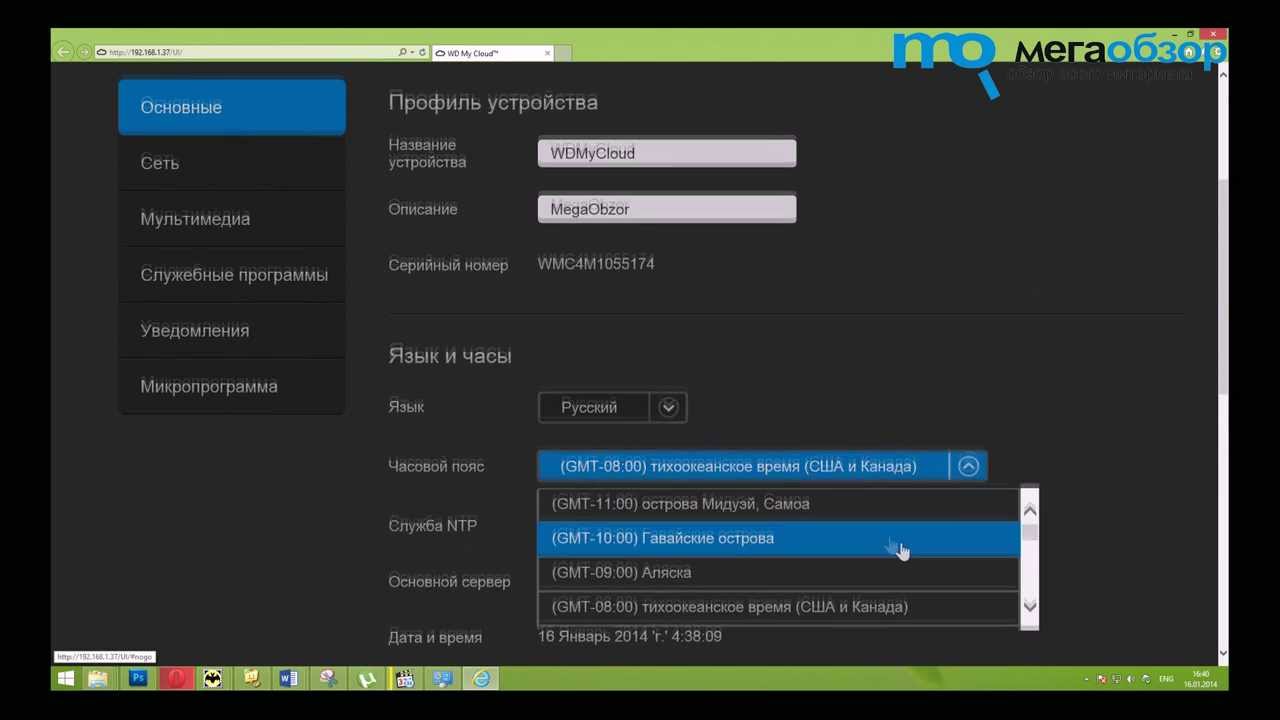
Task: Show hidden system tray icons arrow
Action: pyautogui.click(x=1087, y=679)
